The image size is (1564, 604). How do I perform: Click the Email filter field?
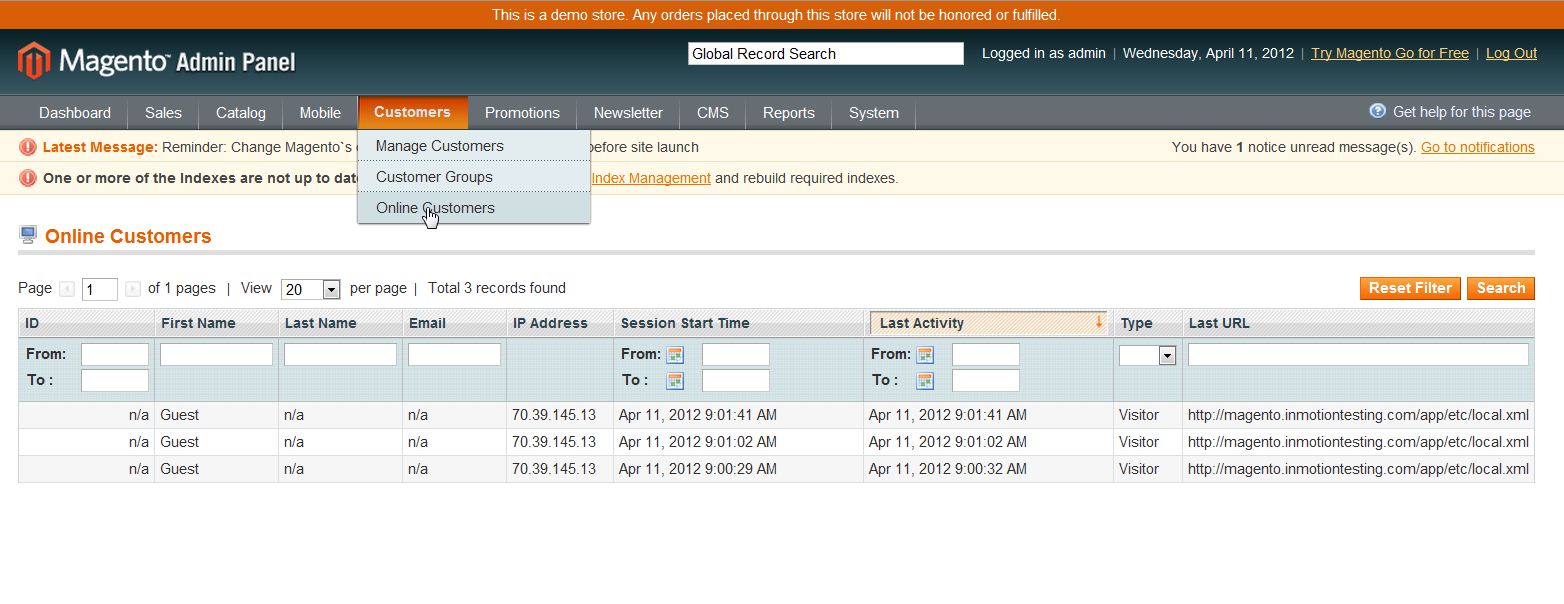pyautogui.click(x=454, y=355)
